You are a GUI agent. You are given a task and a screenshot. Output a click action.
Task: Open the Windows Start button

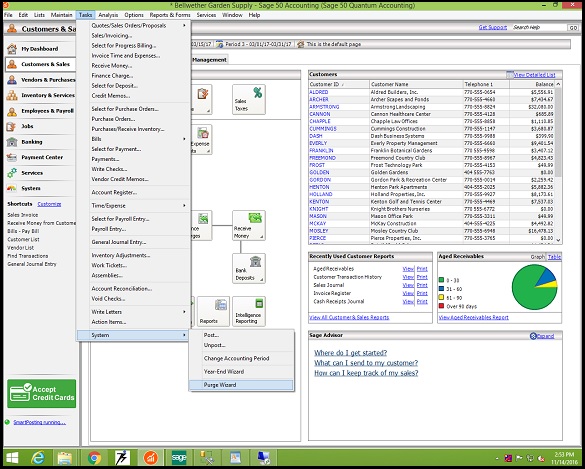[12, 457]
